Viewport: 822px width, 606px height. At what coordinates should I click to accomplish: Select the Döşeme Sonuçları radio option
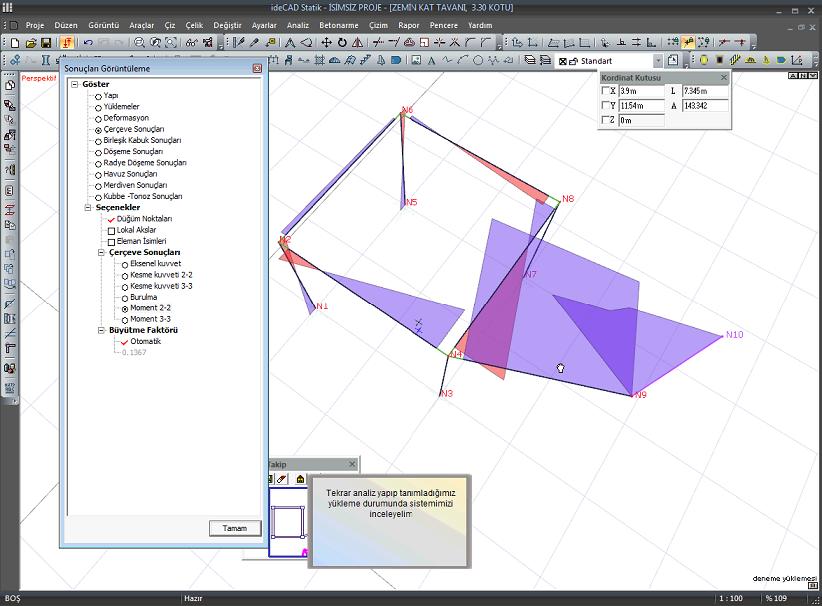98,153
